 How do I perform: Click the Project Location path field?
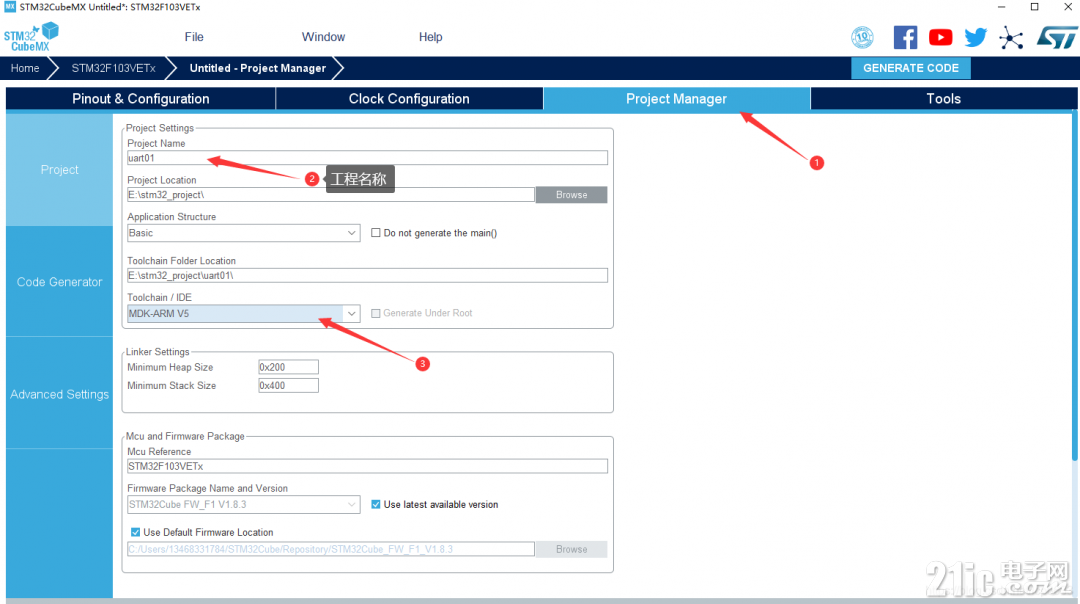pyautogui.click(x=331, y=195)
